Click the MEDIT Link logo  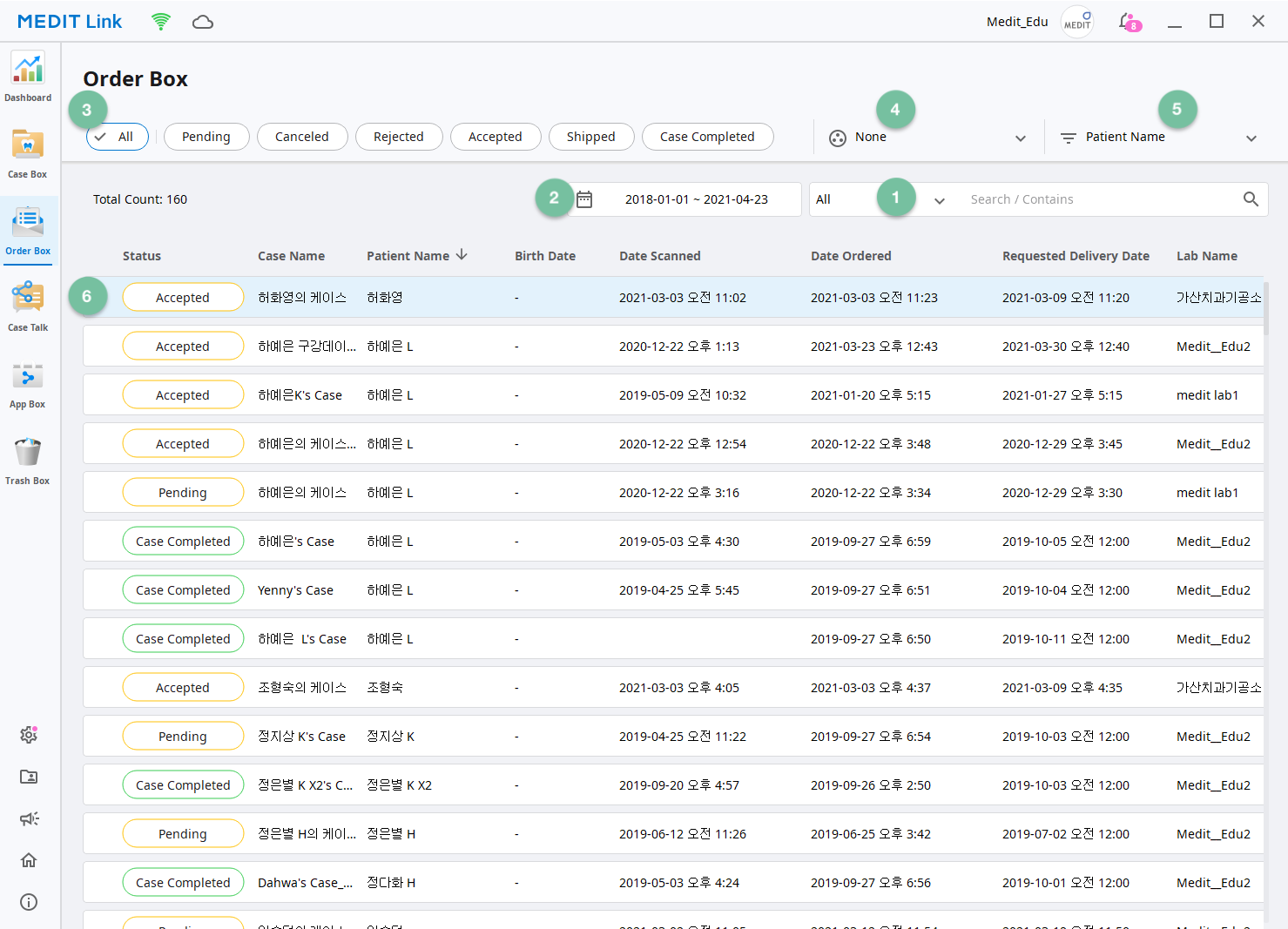(x=69, y=21)
